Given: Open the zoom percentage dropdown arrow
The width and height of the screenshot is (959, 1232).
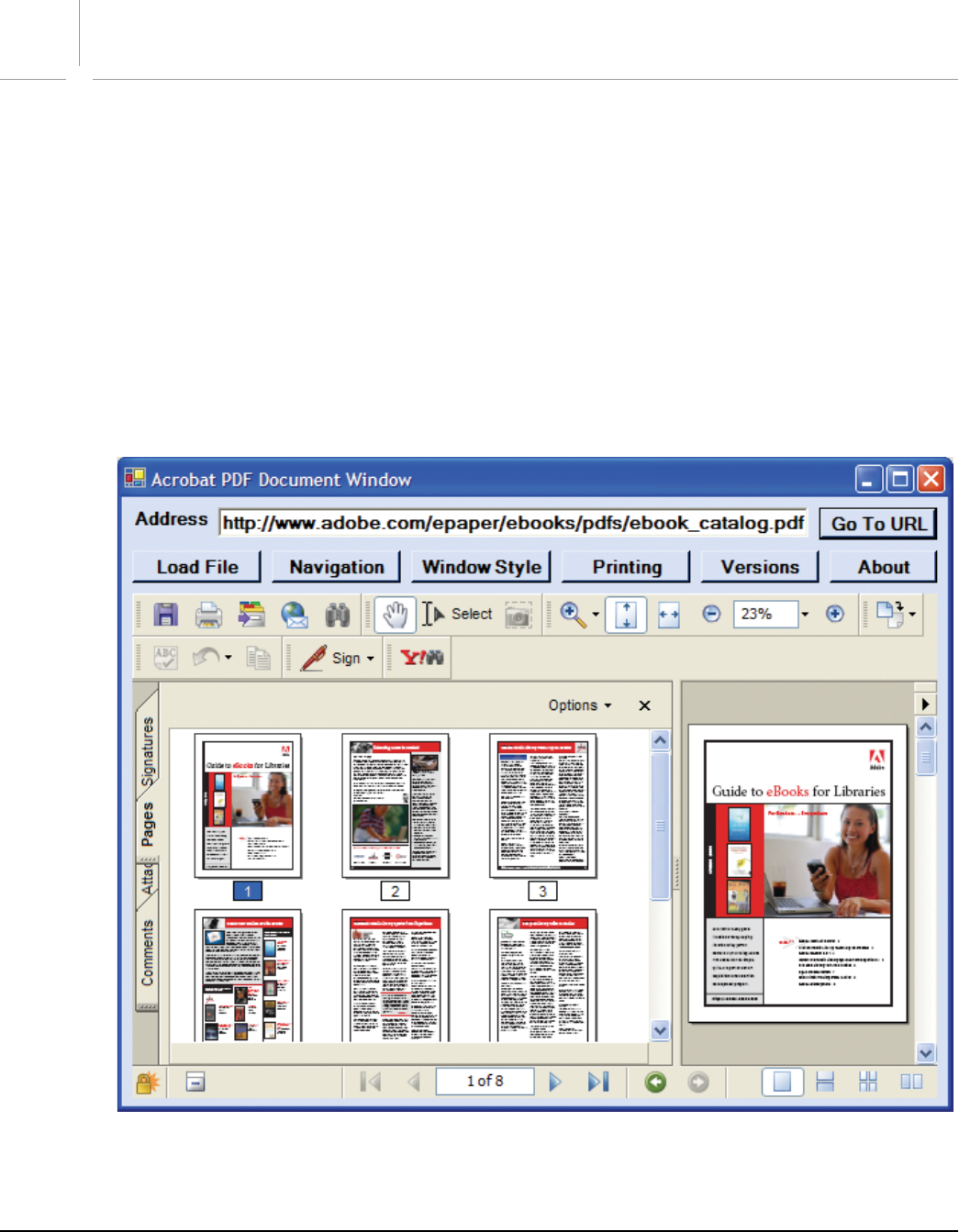Looking at the screenshot, I should point(805,615).
